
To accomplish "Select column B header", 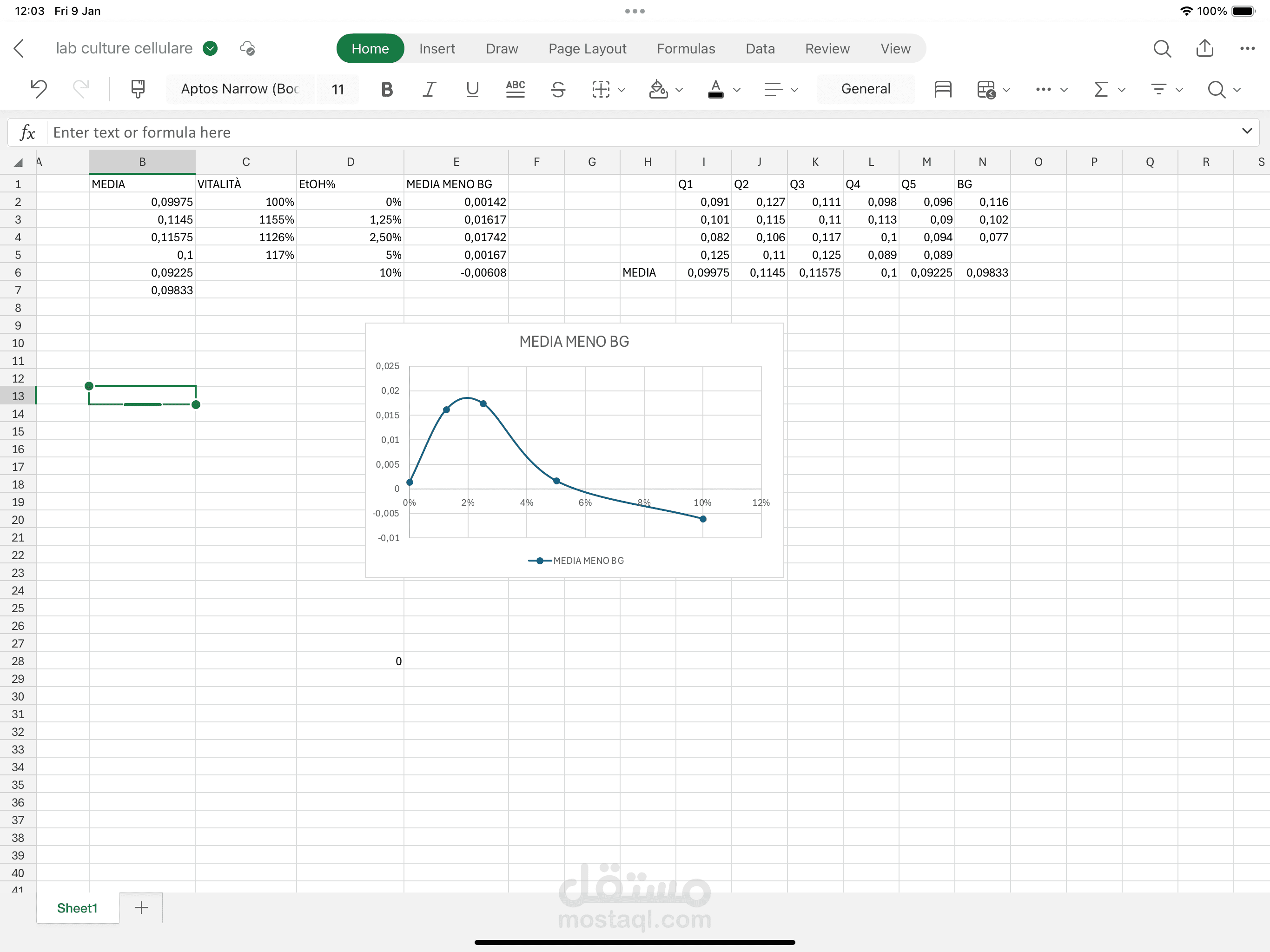I will point(142,162).
